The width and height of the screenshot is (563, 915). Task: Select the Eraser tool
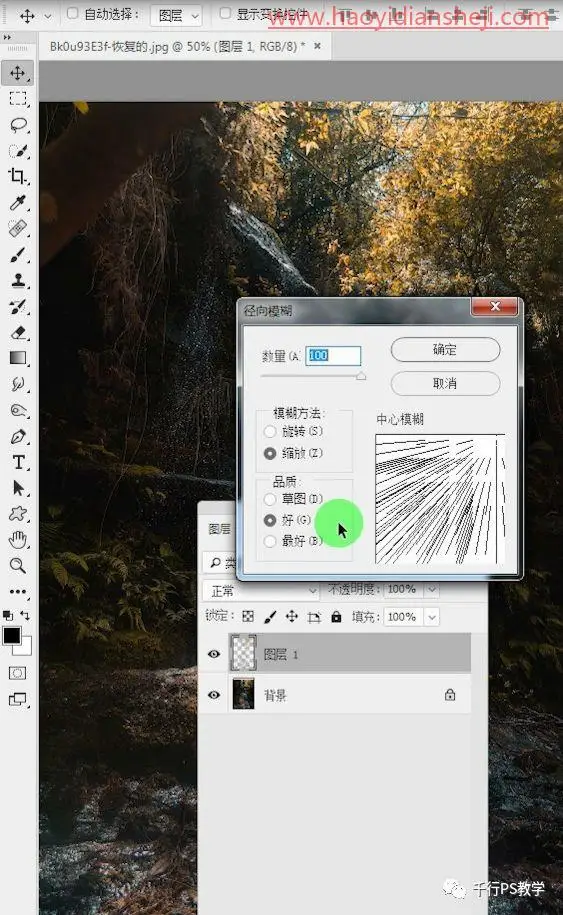(x=18, y=332)
